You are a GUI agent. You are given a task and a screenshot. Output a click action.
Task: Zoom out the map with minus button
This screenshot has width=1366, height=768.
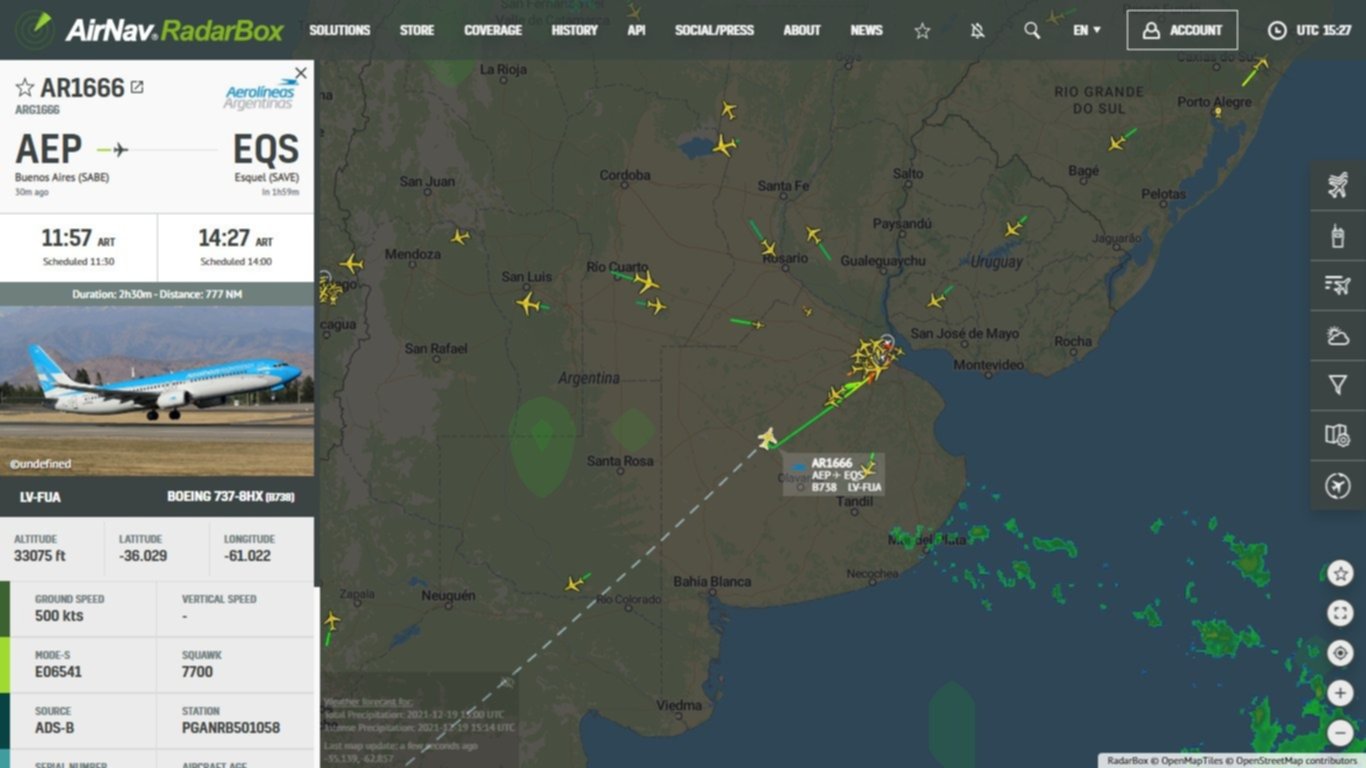coord(1340,733)
